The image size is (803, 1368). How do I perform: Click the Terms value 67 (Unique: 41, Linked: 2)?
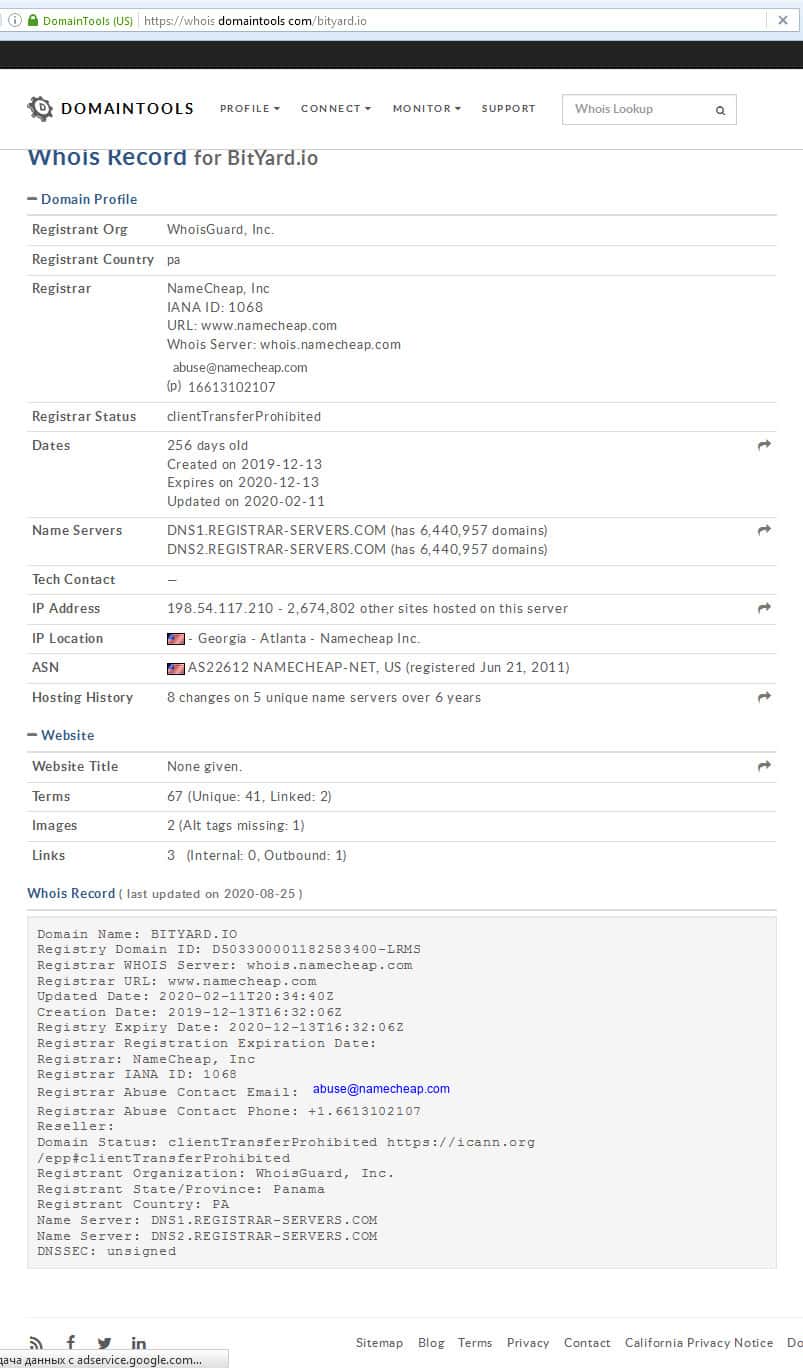[249, 796]
